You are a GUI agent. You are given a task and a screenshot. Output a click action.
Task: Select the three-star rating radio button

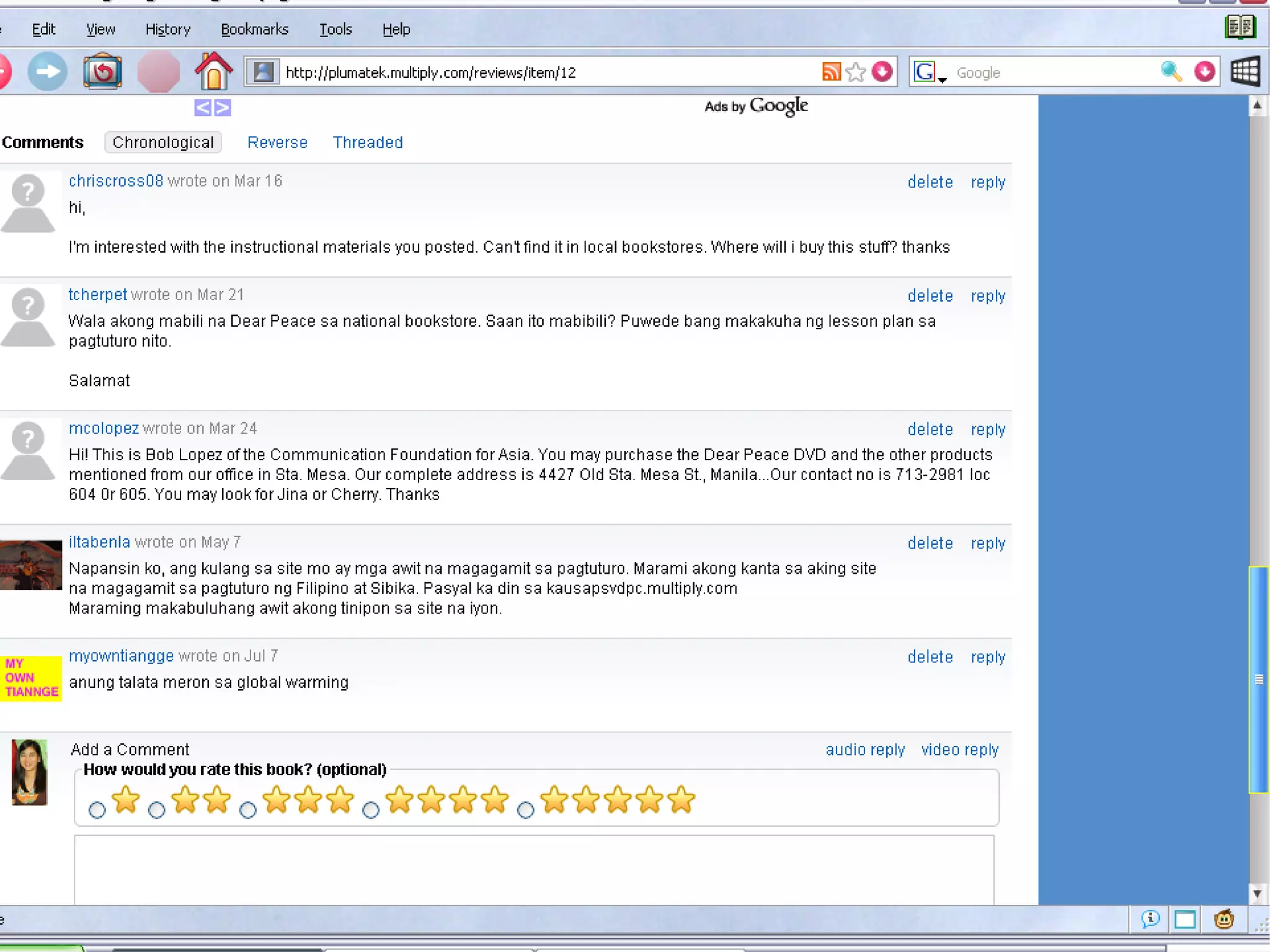247,810
